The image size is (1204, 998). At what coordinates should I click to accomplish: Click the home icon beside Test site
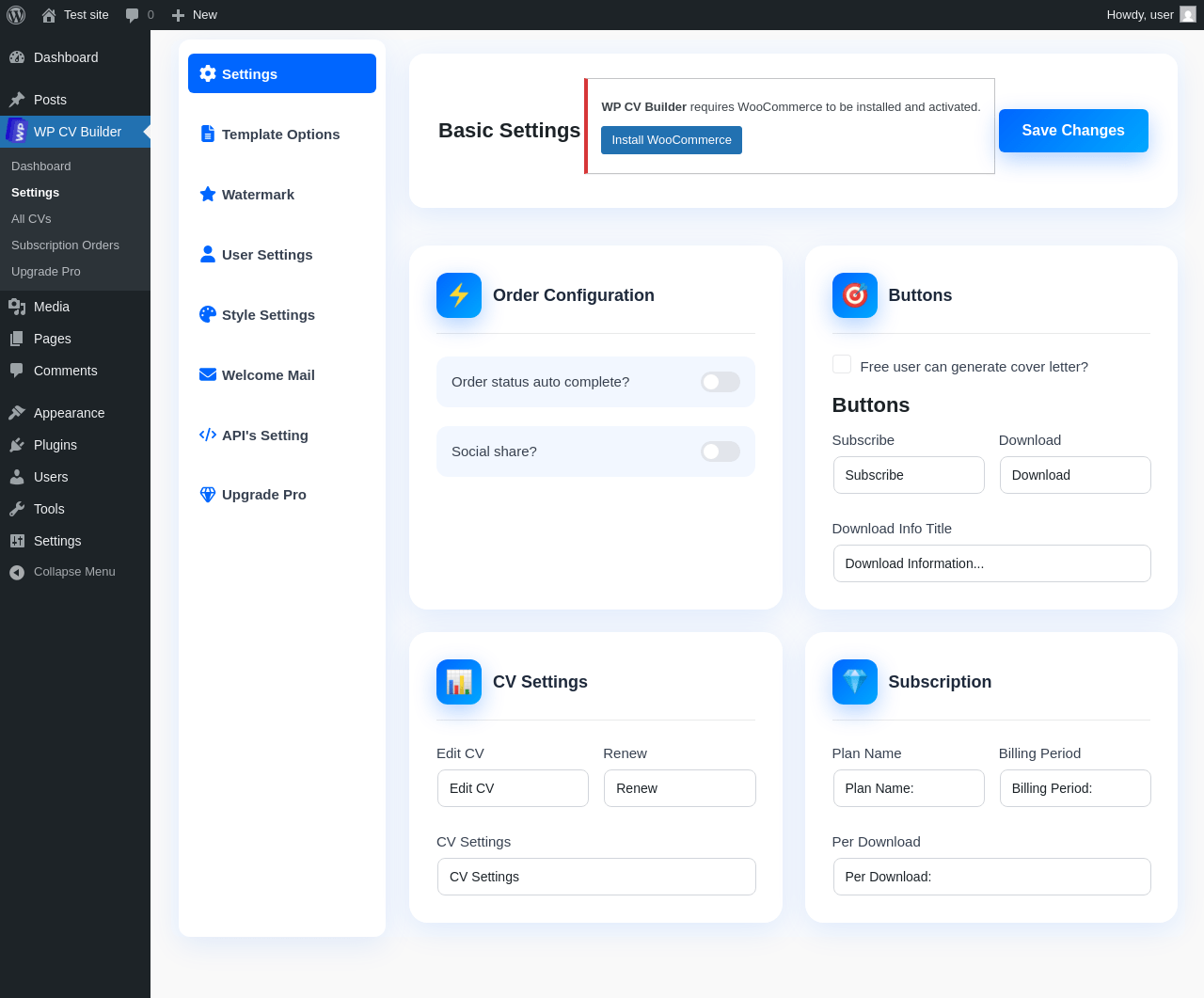[49, 15]
